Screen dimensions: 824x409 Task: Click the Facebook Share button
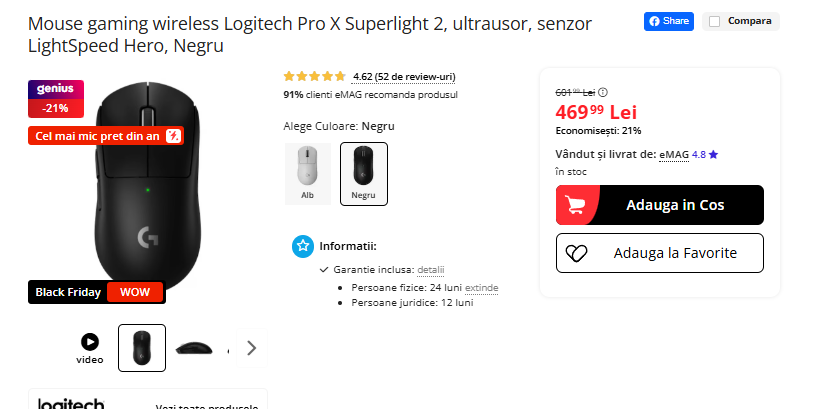point(669,21)
